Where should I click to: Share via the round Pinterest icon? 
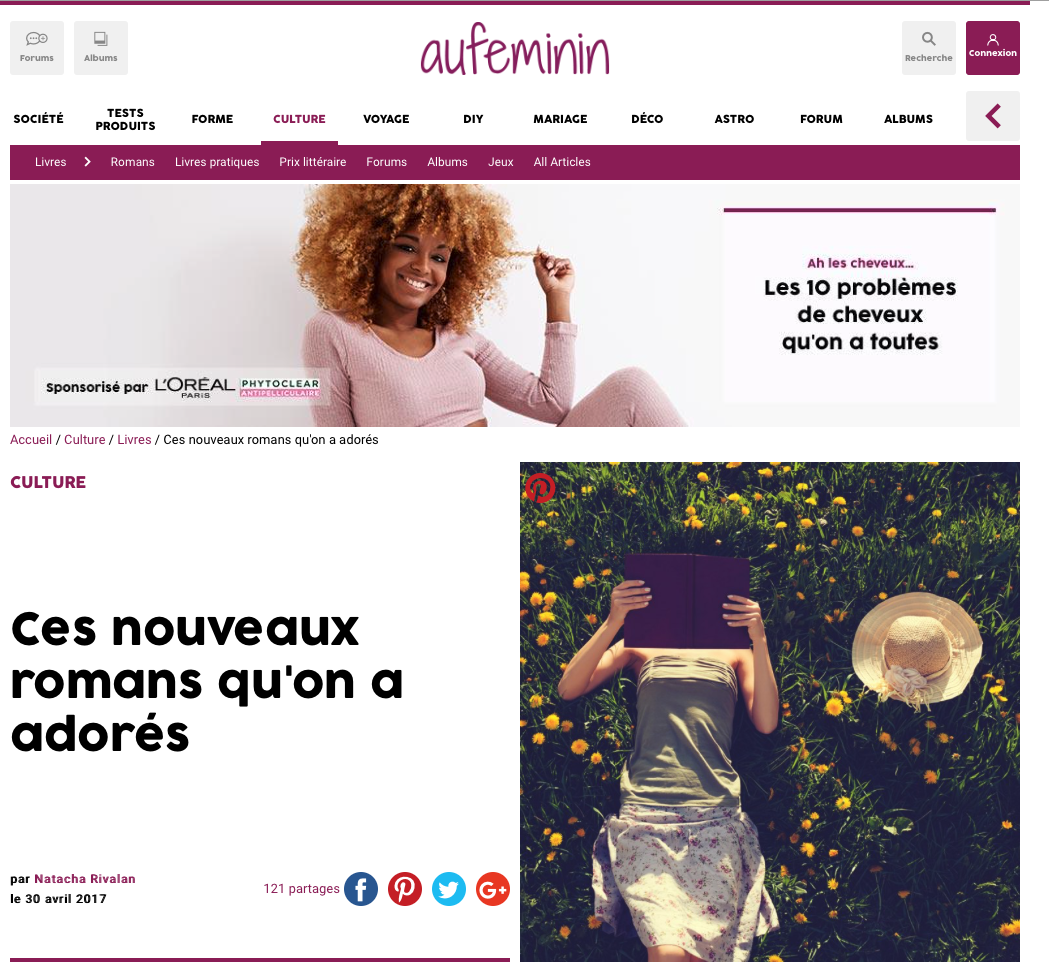(405, 889)
